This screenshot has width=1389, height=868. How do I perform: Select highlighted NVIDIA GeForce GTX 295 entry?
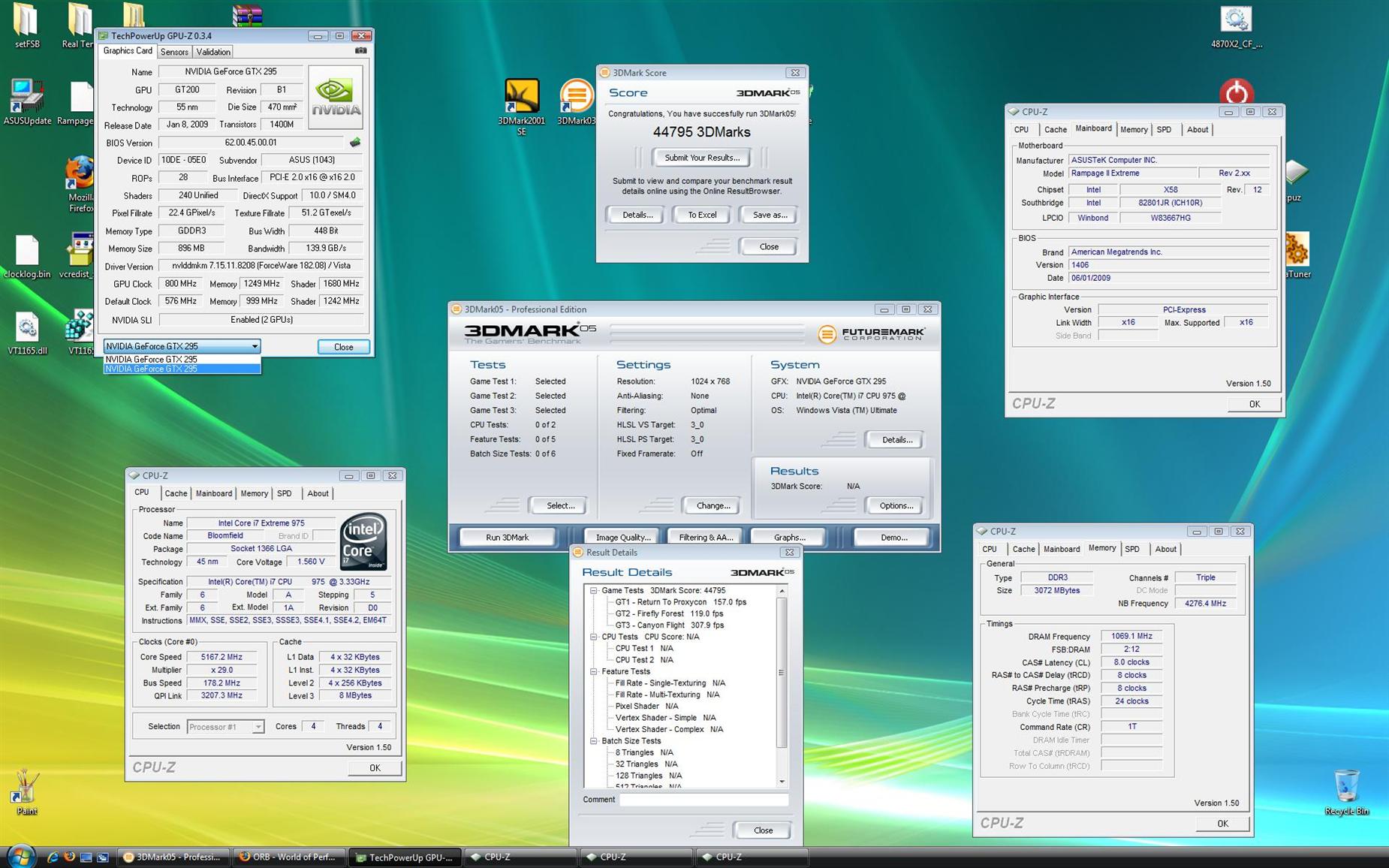(x=182, y=369)
